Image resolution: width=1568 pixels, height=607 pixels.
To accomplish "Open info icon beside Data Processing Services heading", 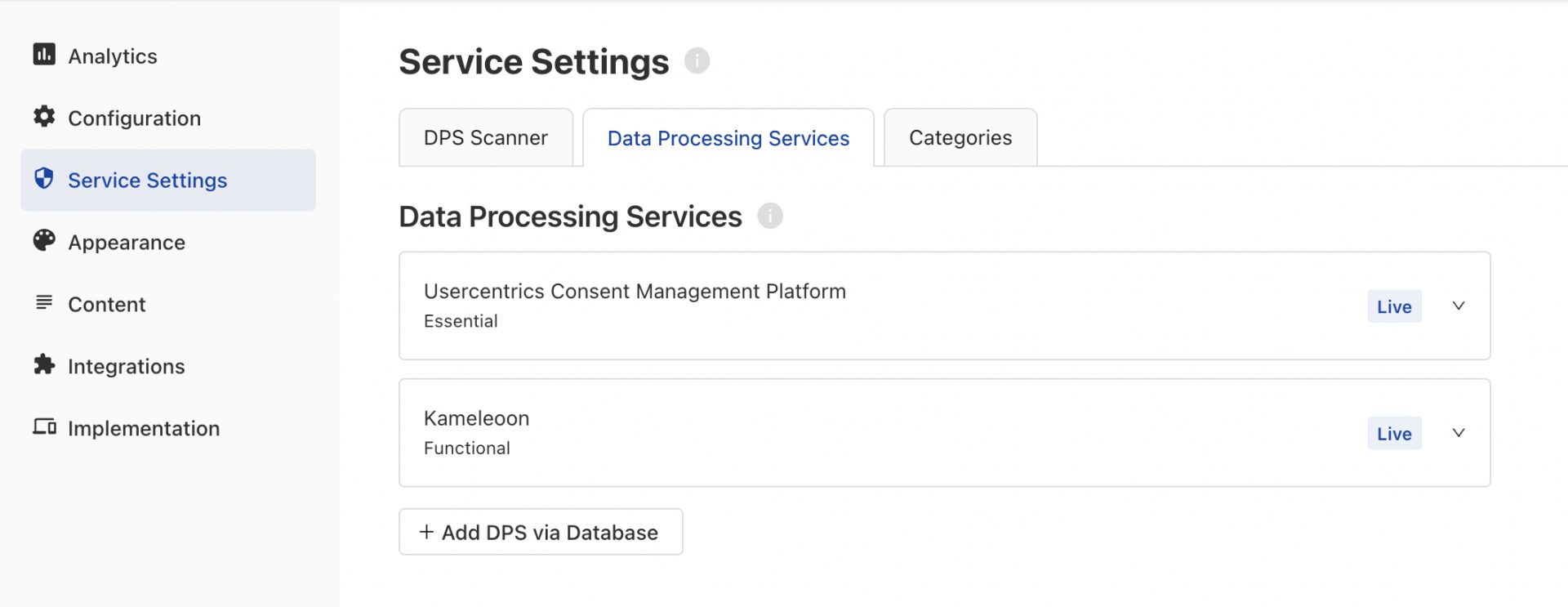I will coord(769,216).
